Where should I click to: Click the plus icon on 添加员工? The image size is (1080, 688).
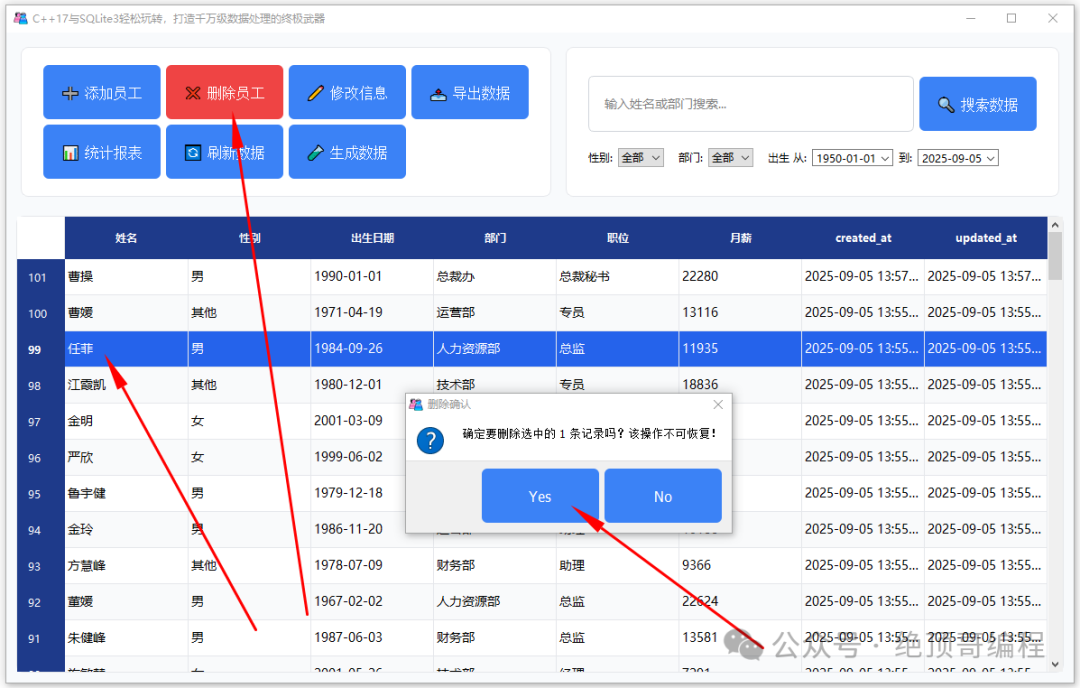tap(70, 93)
